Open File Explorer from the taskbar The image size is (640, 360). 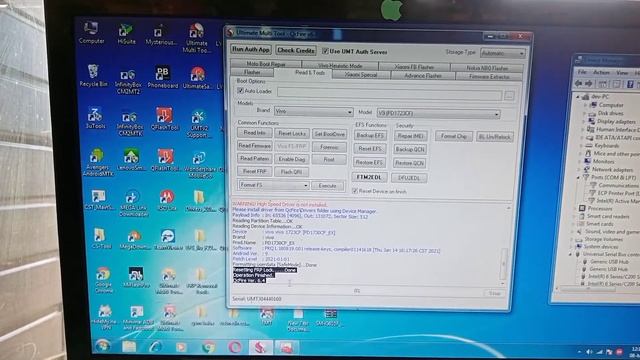(129, 347)
